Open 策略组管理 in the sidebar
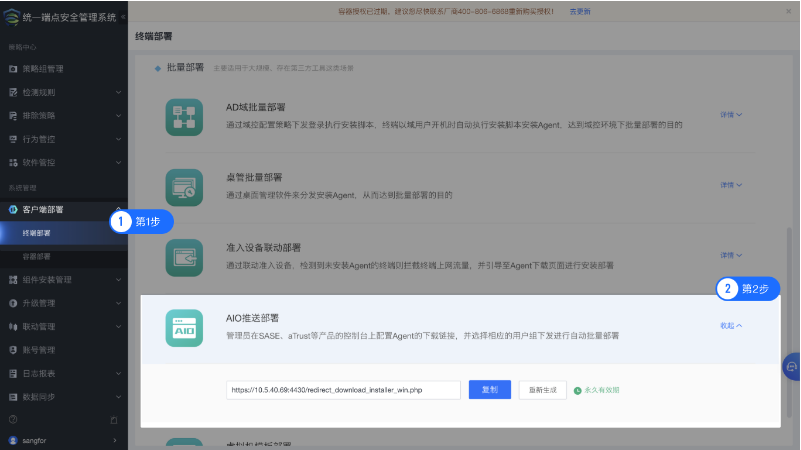801x450 pixels. [x=43, y=69]
